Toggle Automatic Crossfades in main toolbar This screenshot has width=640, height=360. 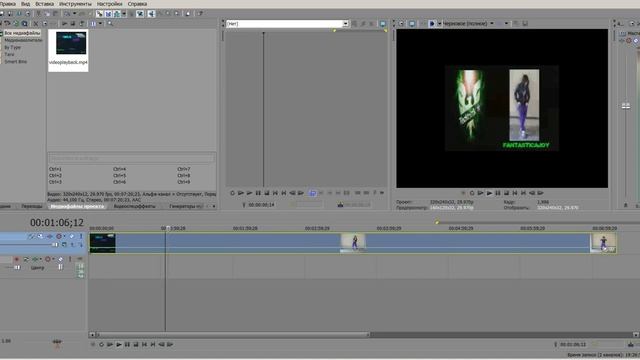(x=108, y=13)
